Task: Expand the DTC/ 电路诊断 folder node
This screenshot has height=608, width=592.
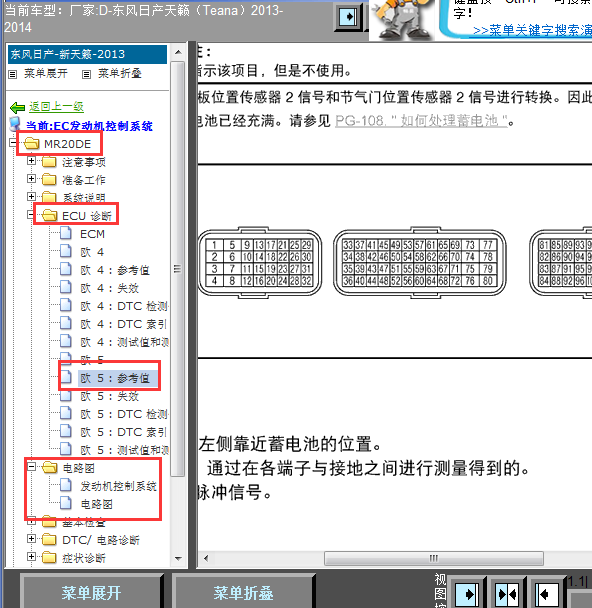Action: (x=31, y=539)
